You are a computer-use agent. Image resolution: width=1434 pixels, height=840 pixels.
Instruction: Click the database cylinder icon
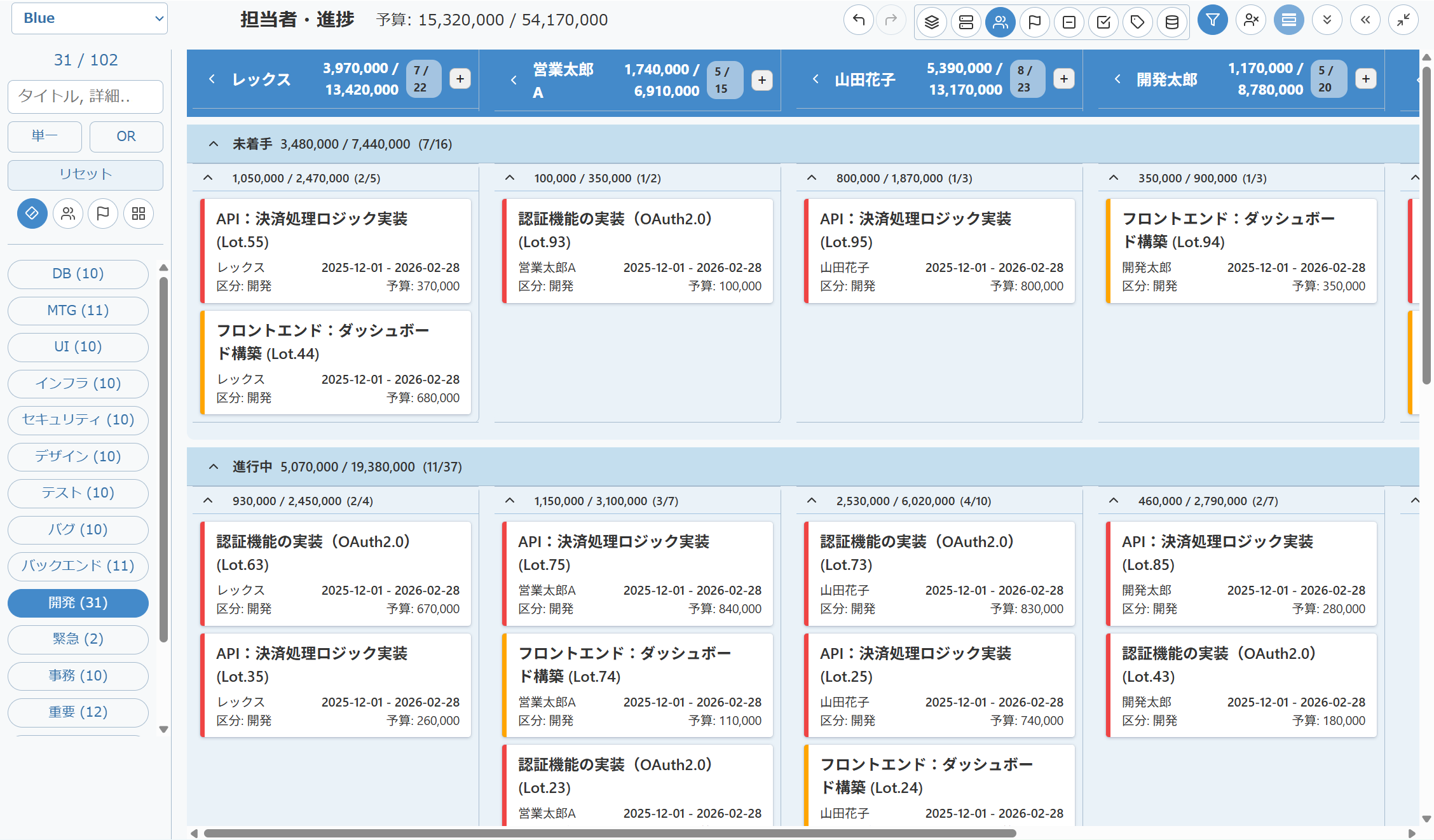[1171, 22]
